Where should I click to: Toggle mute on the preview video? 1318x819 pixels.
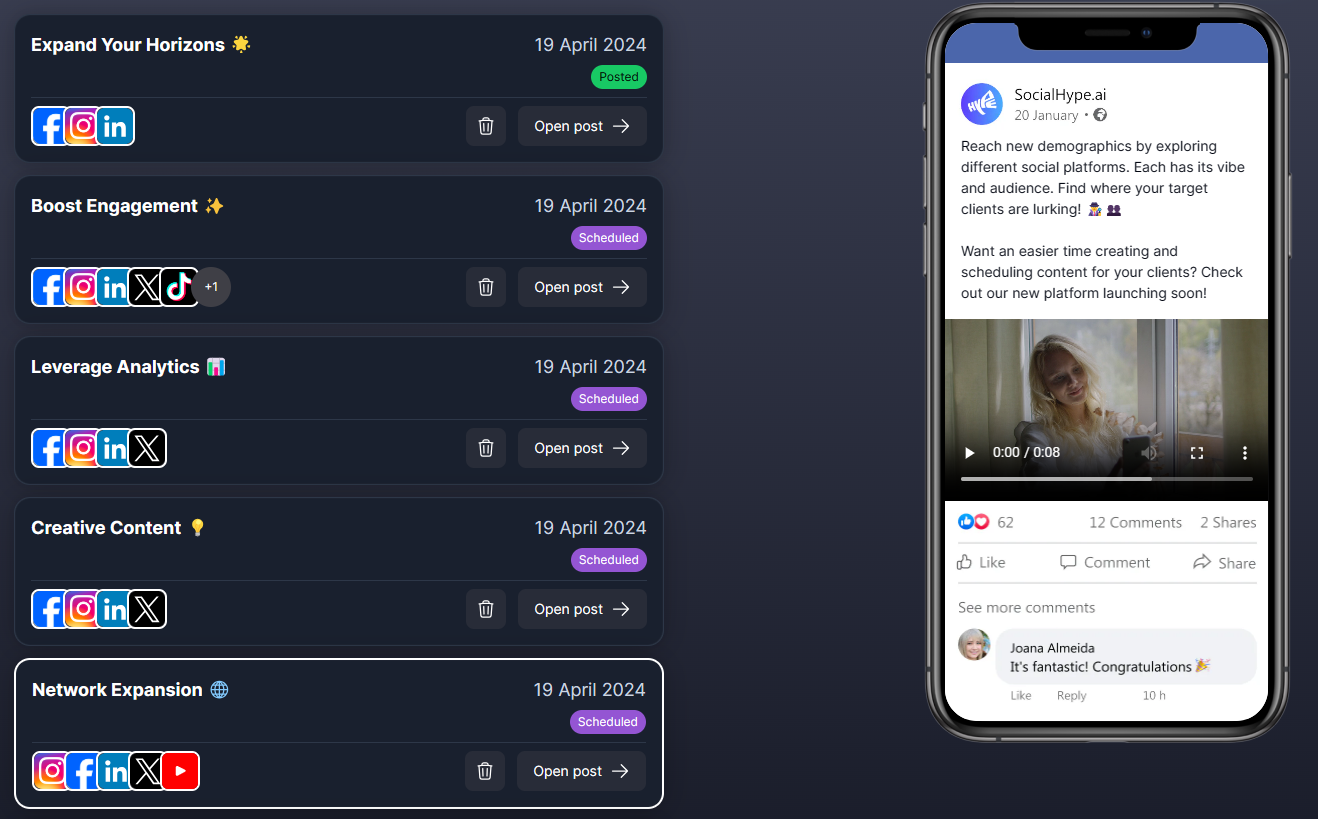coord(1149,453)
